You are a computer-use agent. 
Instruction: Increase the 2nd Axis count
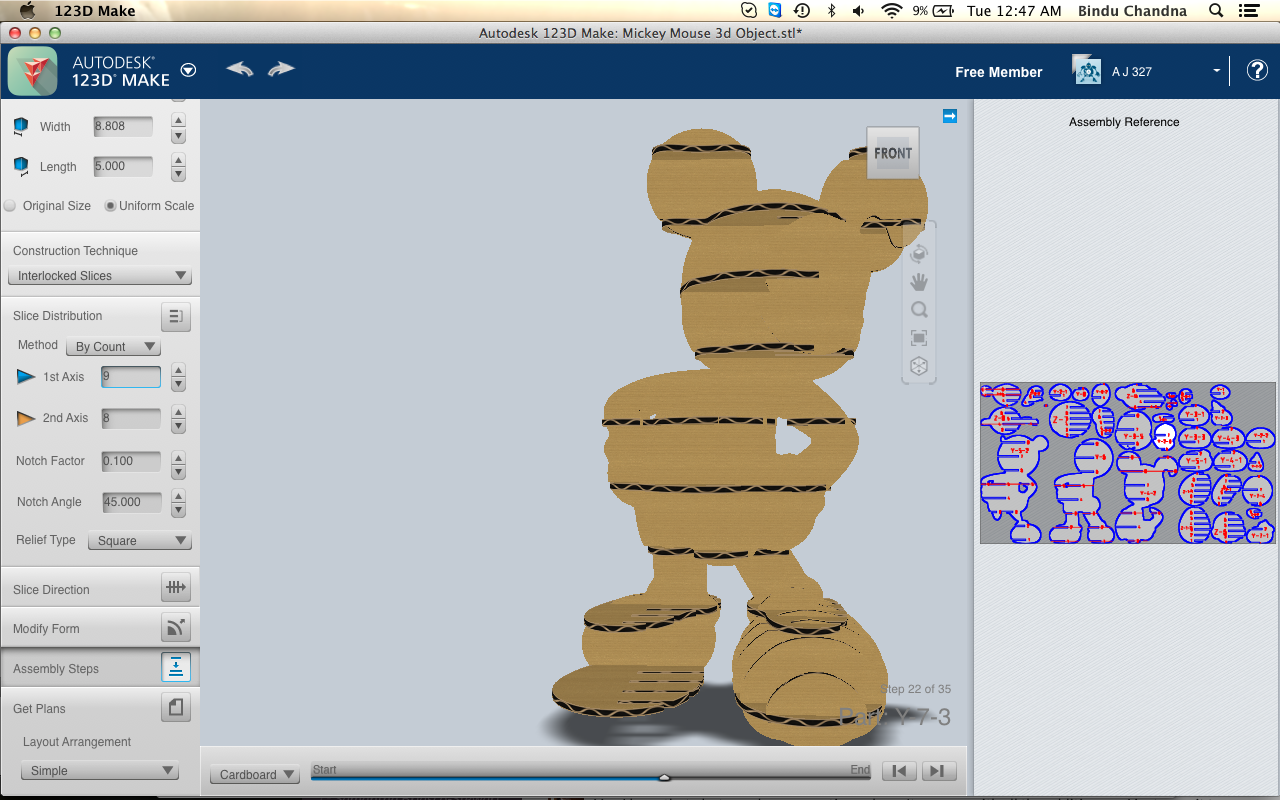(x=178, y=412)
